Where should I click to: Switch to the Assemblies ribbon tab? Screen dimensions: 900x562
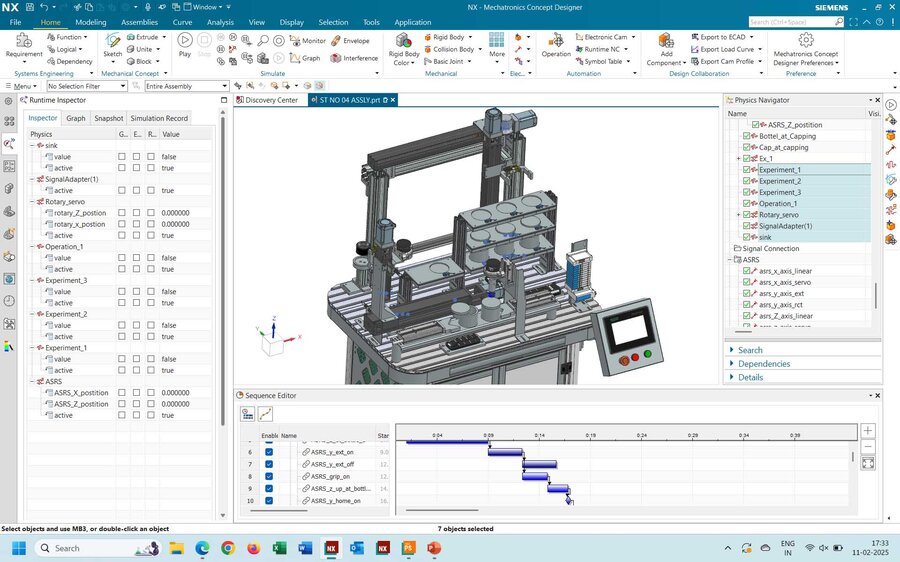point(139,22)
